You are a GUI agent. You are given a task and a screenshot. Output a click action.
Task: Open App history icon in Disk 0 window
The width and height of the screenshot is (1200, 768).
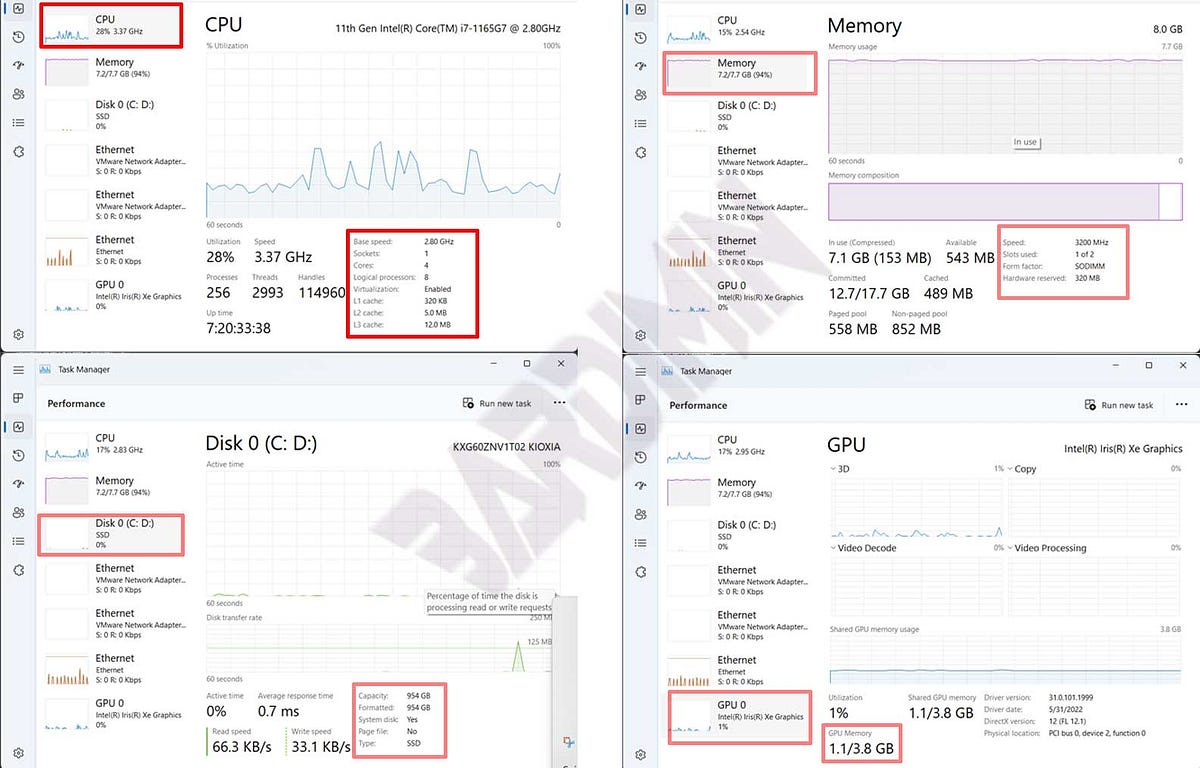pyautogui.click(x=18, y=455)
